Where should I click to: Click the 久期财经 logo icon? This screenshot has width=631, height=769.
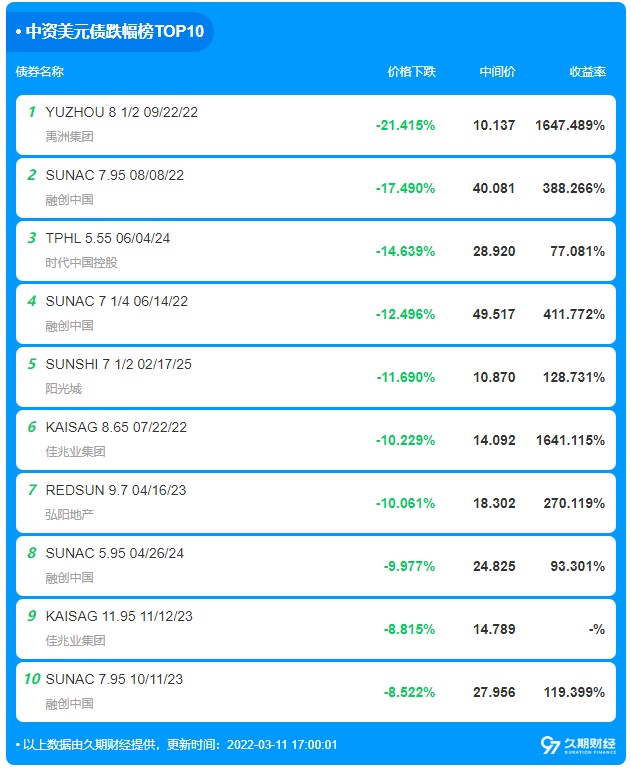coord(579,745)
